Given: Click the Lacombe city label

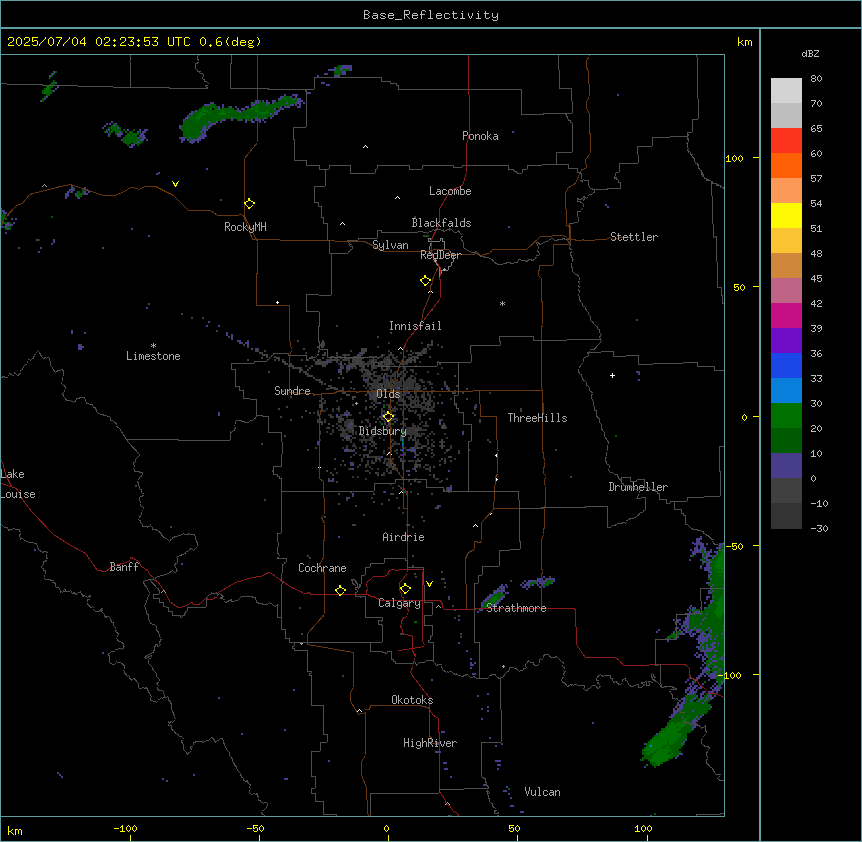Looking at the screenshot, I should point(450,191).
